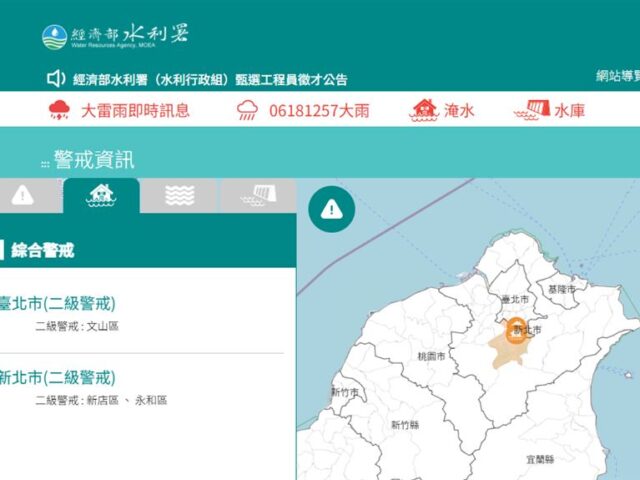This screenshot has height=480, width=640.
Task: Click 新竹市 label on the map
Action: tap(344, 393)
